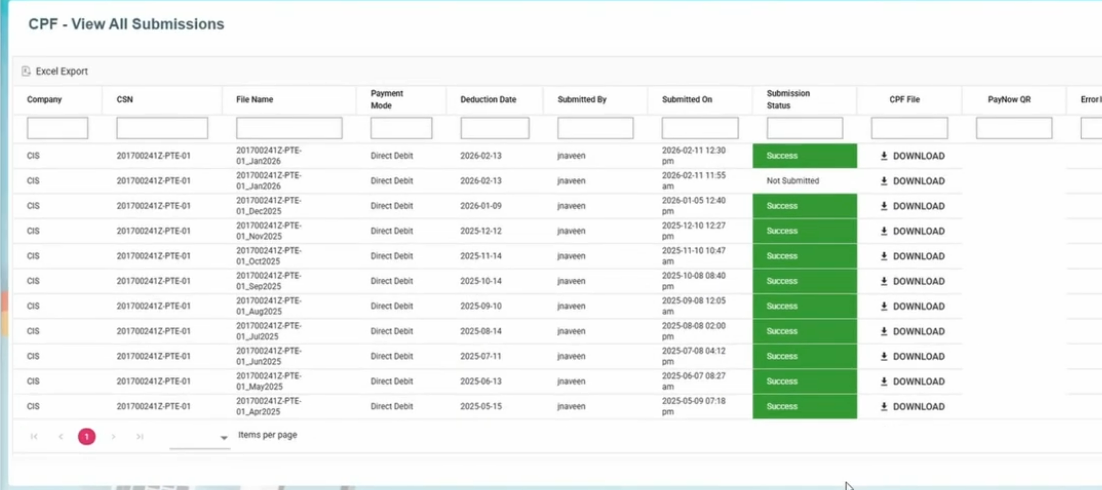
Task: Download the Dec2025 CPF file
Action: [911, 206]
